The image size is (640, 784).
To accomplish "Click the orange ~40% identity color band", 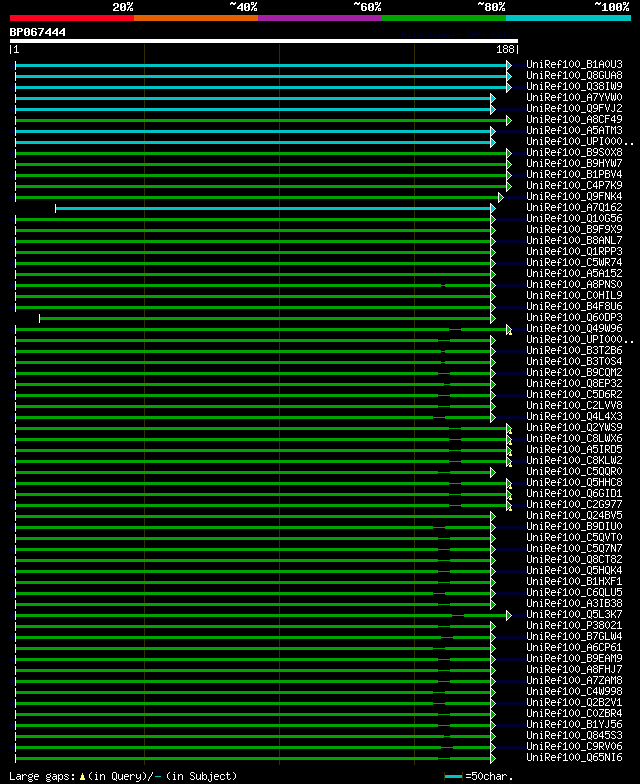I will (196, 18).
